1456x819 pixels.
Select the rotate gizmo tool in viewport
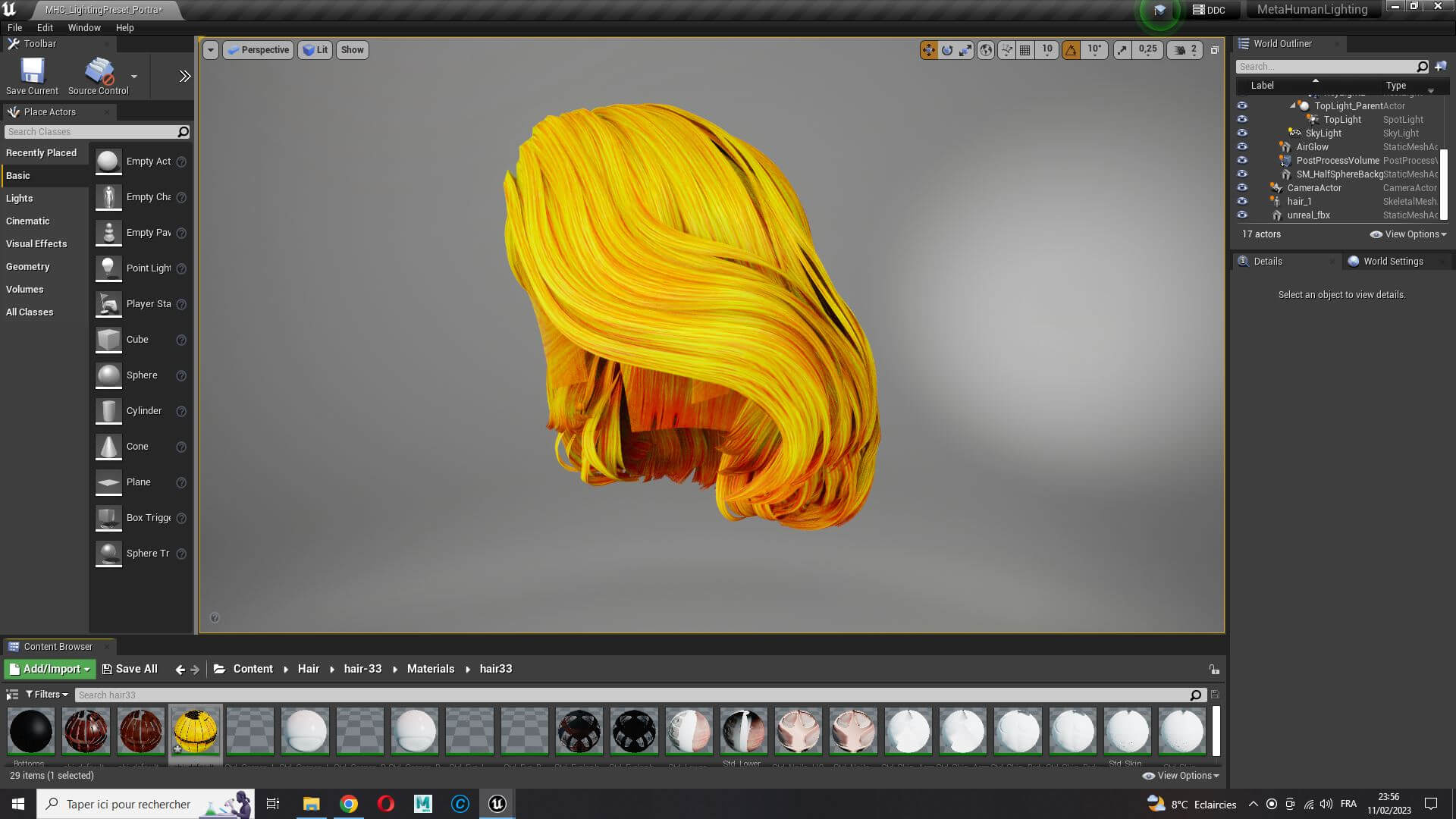pos(947,50)
